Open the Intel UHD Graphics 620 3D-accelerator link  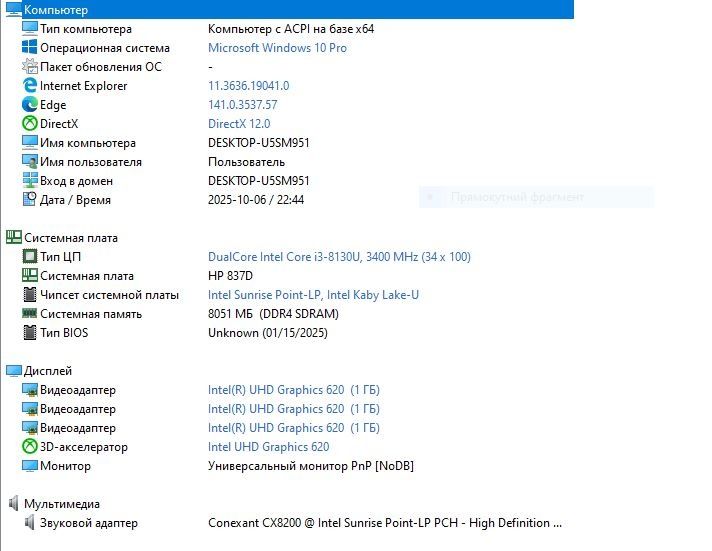pos(268,447)
